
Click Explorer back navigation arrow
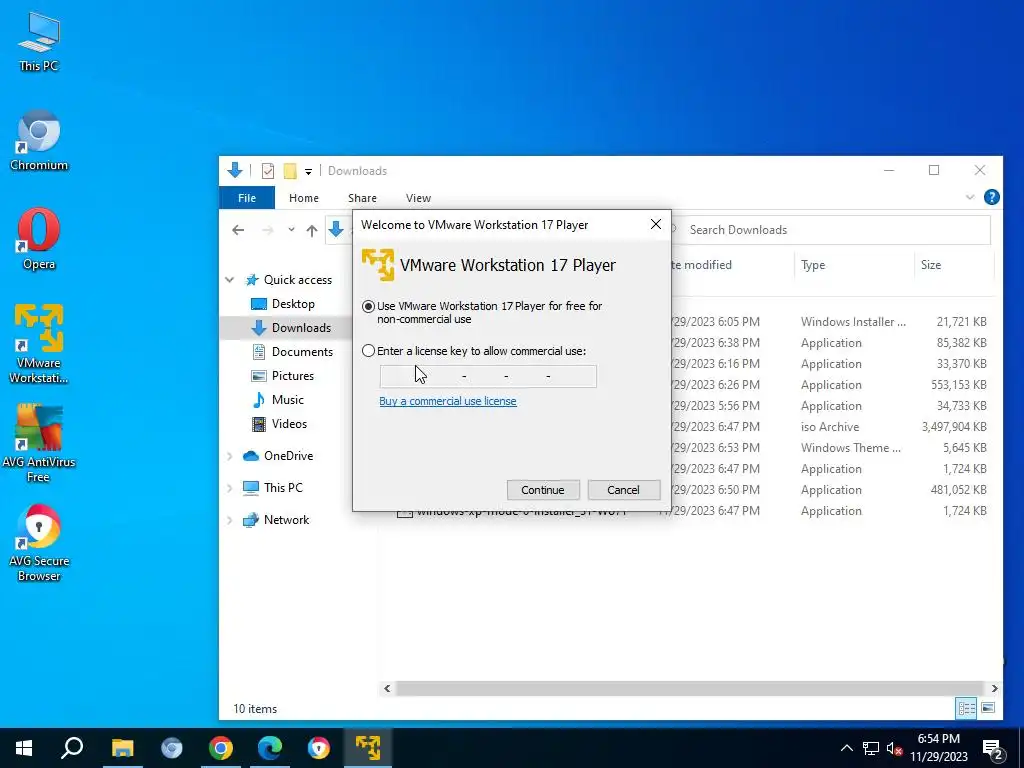click(238, 230)
